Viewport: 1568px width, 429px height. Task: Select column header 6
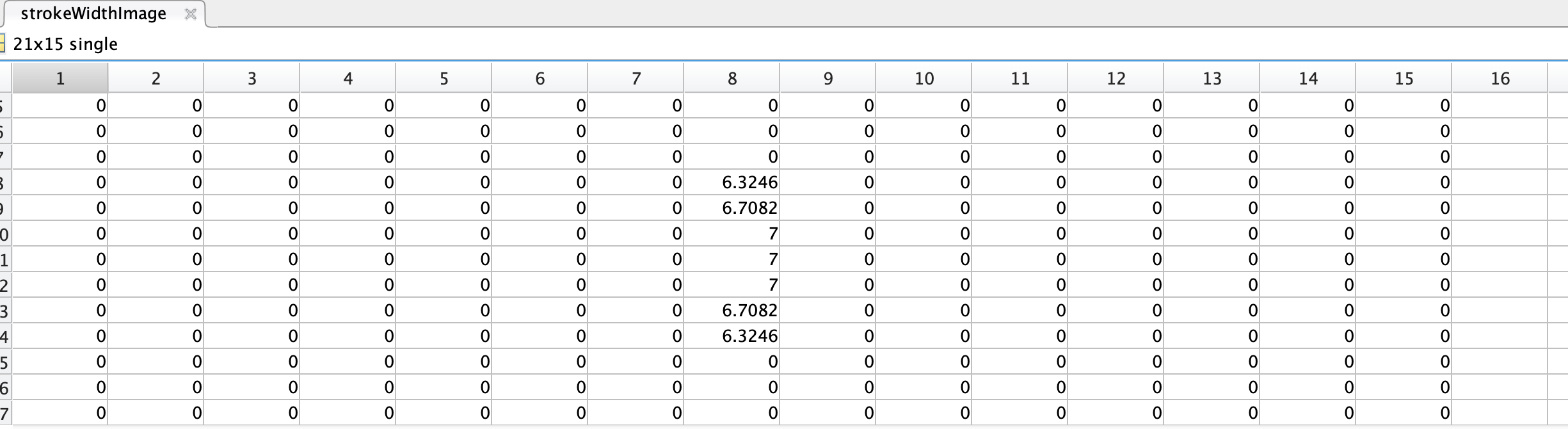[540, 78]
